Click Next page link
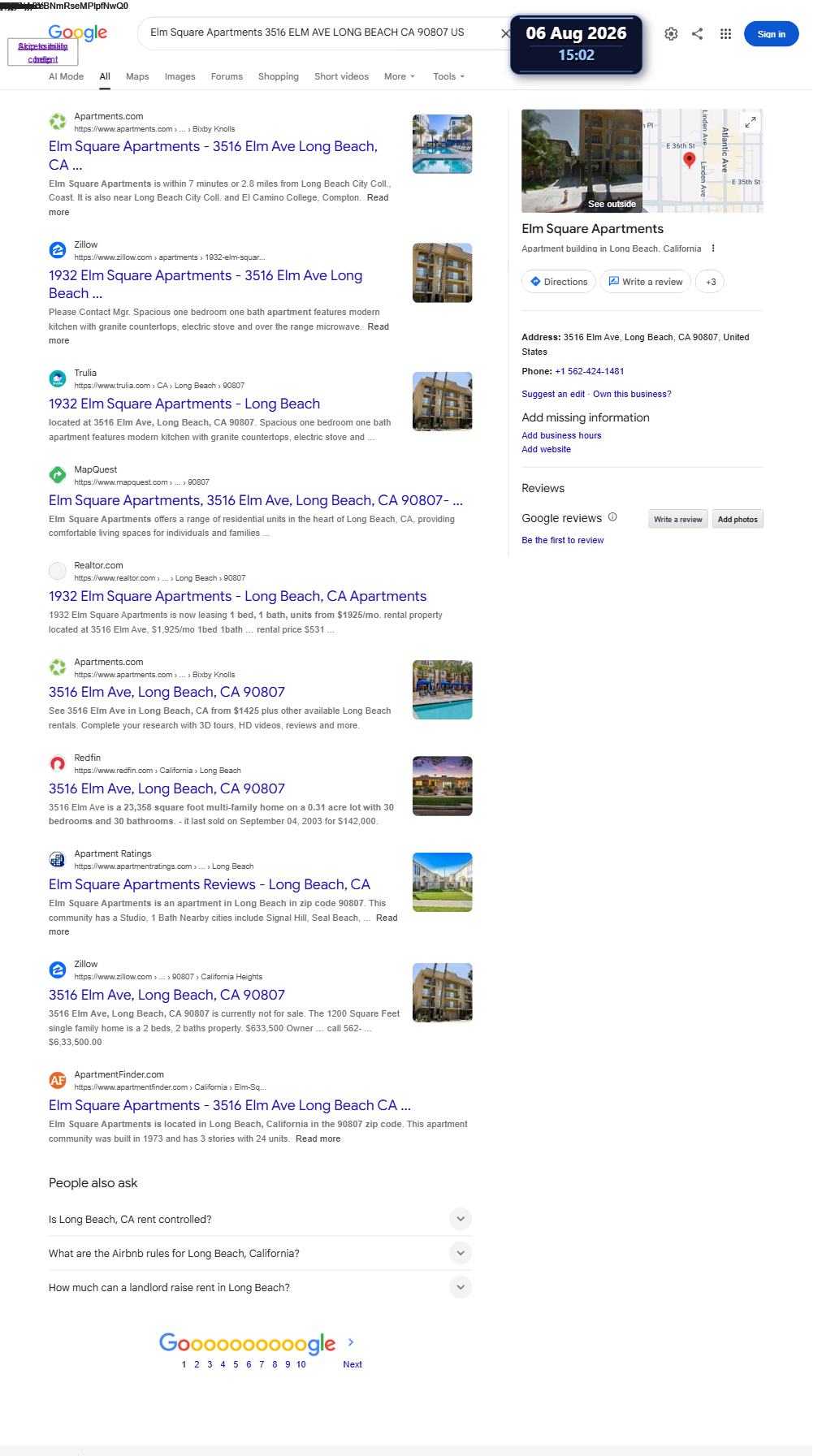Screen dimensions: 822x1456 coord(353,1364)
